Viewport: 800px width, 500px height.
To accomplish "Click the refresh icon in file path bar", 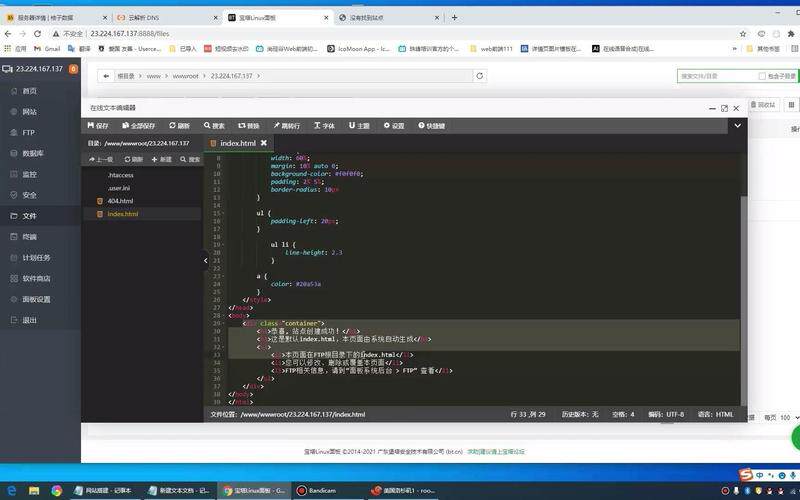I will 480,76.
